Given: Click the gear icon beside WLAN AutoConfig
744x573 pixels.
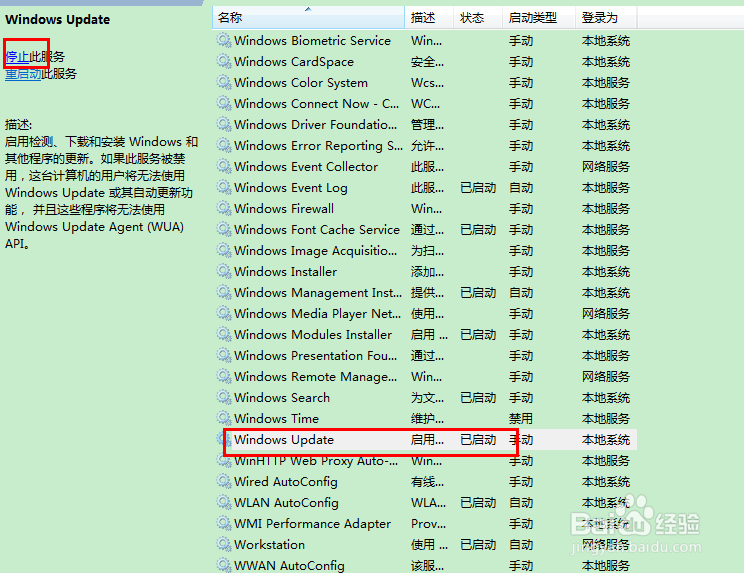Looking at the screenshot, I should [223, 502].
